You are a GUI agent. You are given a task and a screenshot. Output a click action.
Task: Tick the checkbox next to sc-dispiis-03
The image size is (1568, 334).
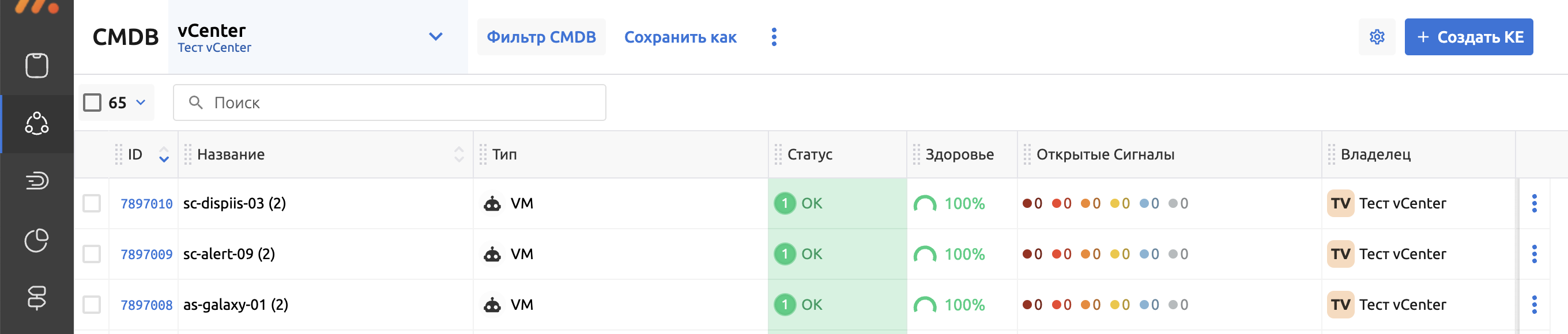click(92, 204)
